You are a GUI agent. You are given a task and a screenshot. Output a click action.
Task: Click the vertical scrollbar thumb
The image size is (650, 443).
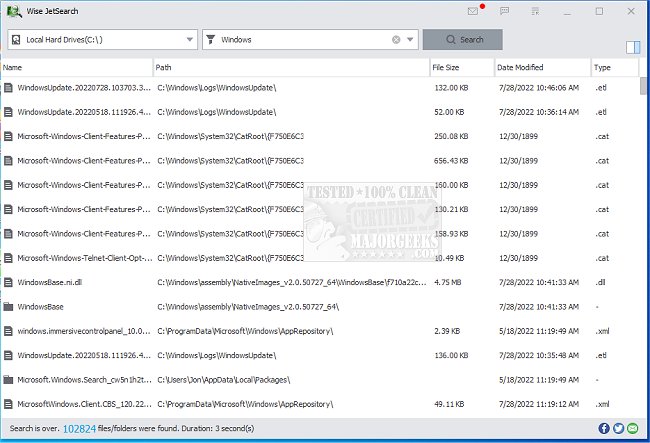pos(643,86)
